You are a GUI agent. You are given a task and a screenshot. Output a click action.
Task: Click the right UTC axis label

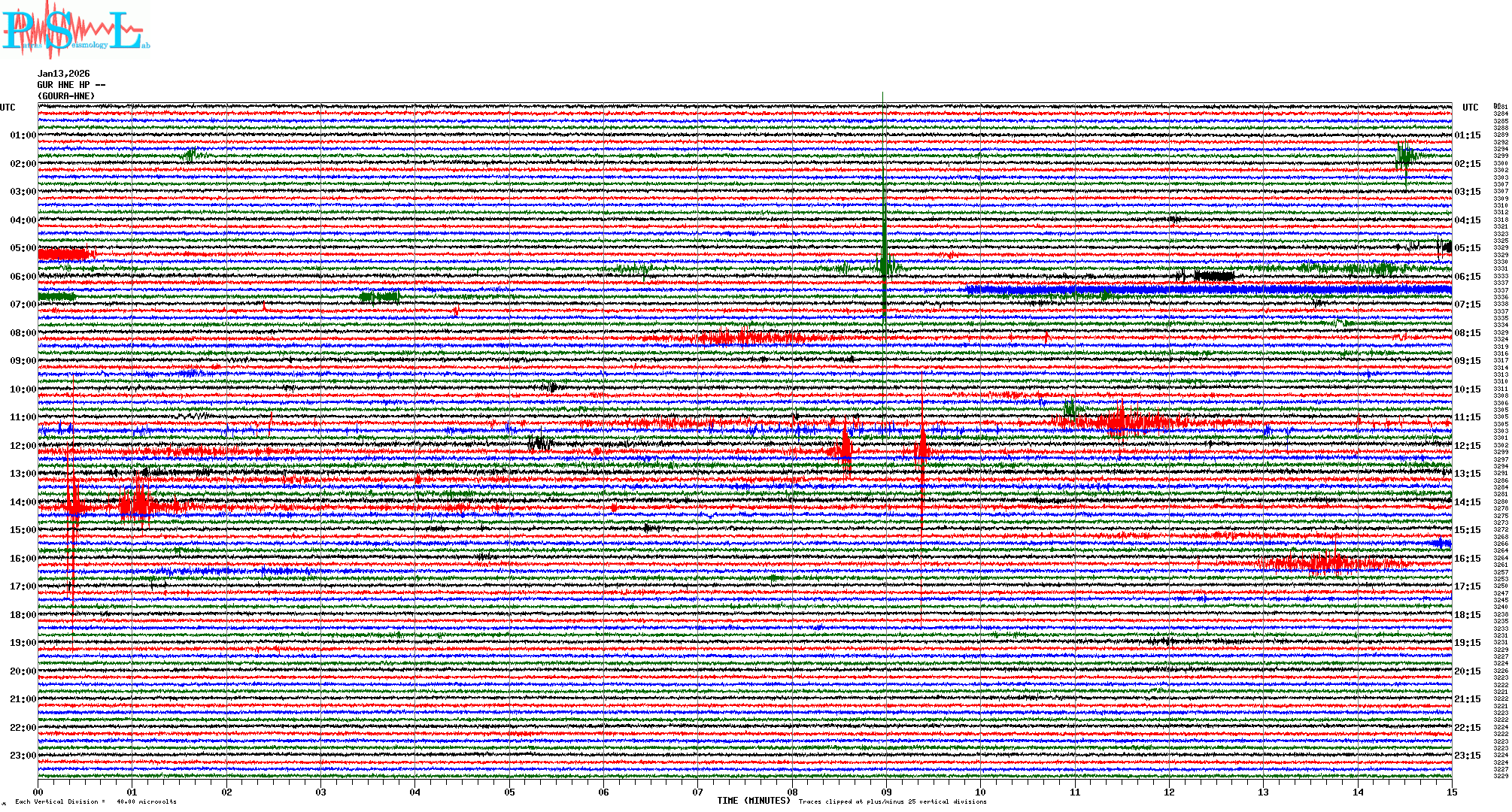[x=1470, y=108]
